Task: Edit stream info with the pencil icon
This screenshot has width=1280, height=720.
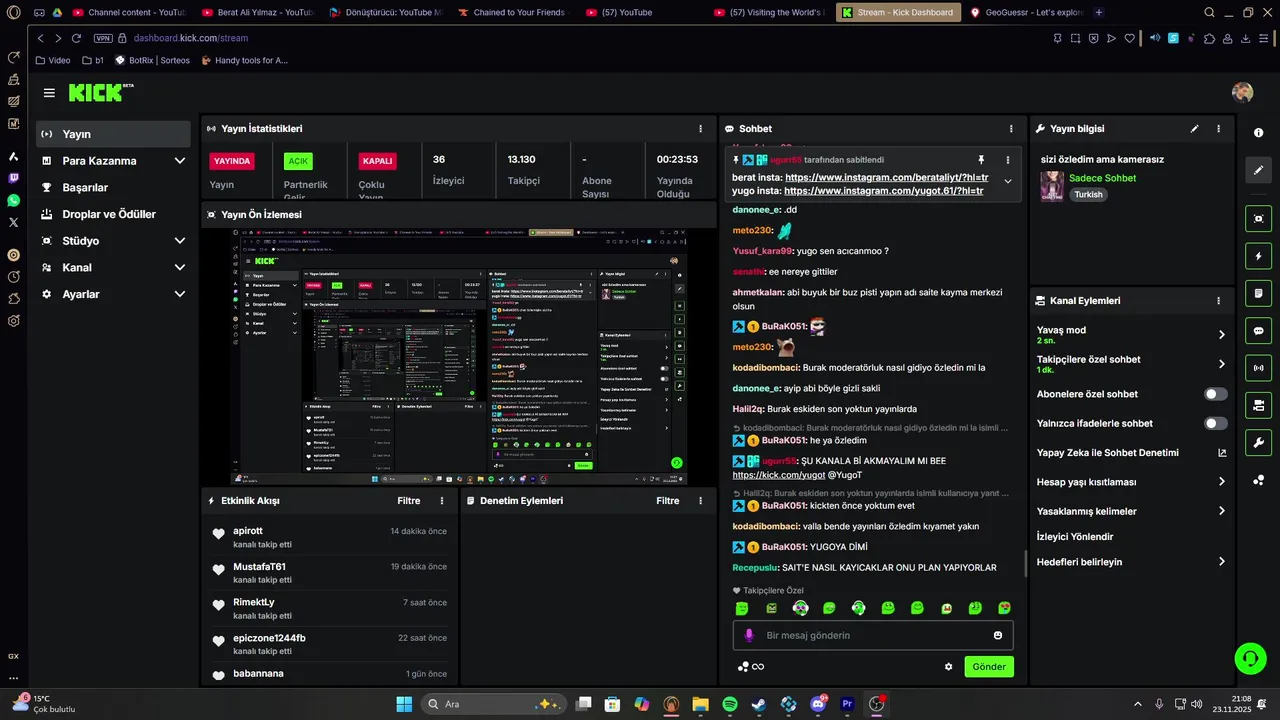Action: click(x=1194, y=129)
